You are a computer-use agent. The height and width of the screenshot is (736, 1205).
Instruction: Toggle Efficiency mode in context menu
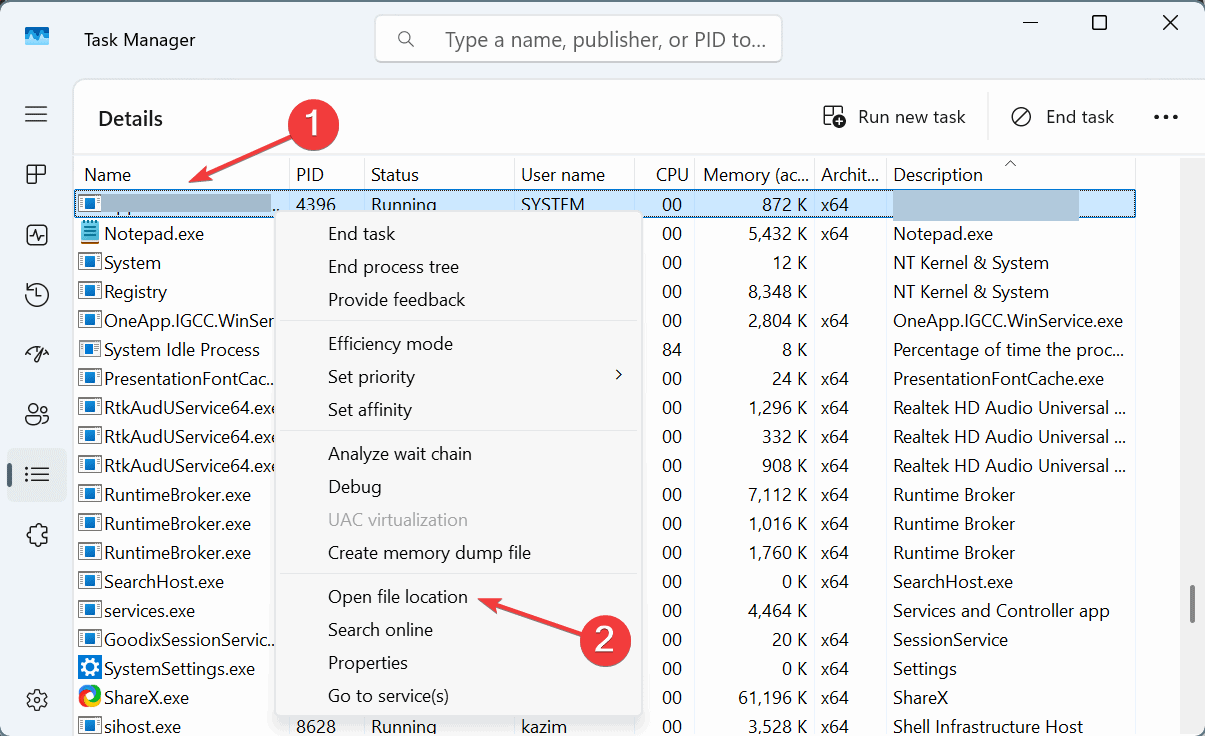[x=390, y=343]
